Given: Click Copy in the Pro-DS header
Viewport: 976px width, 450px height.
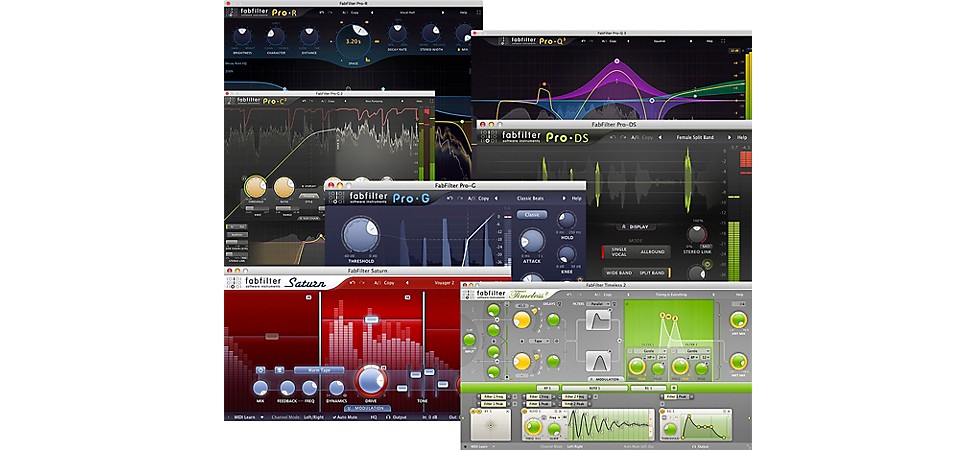Looking at the screenshot, I should click(x=647, y=138).
